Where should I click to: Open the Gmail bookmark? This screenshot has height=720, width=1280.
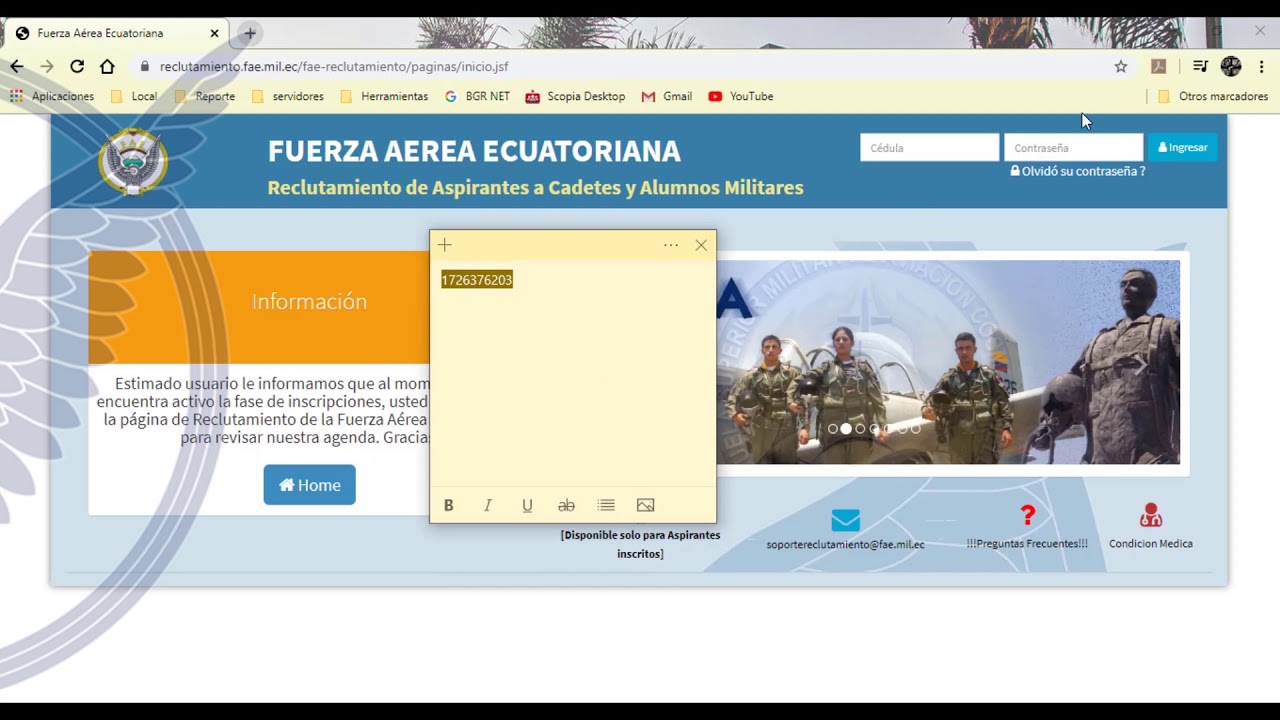click(667, 96)
